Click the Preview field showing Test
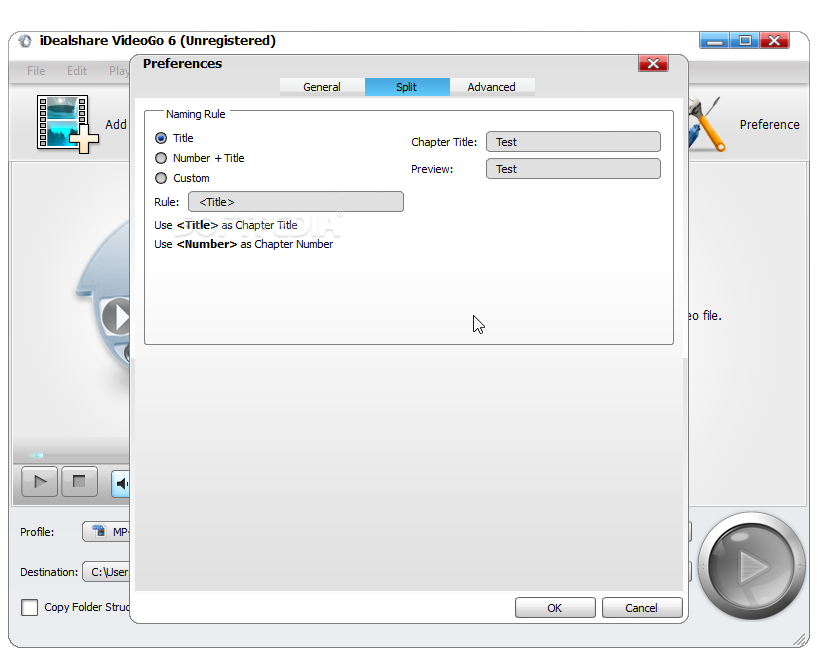 pyautogui.click(x=573, y=169)
